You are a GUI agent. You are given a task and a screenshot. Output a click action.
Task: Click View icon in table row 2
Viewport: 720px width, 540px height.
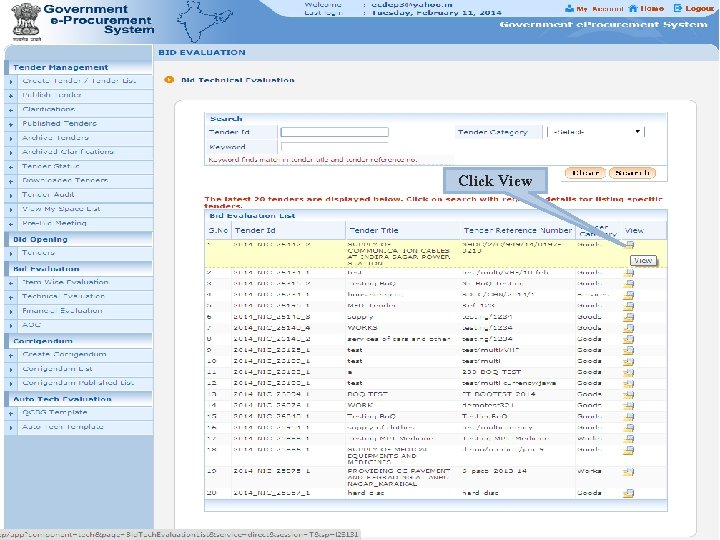pyautogui.click(x=629, y=273)
